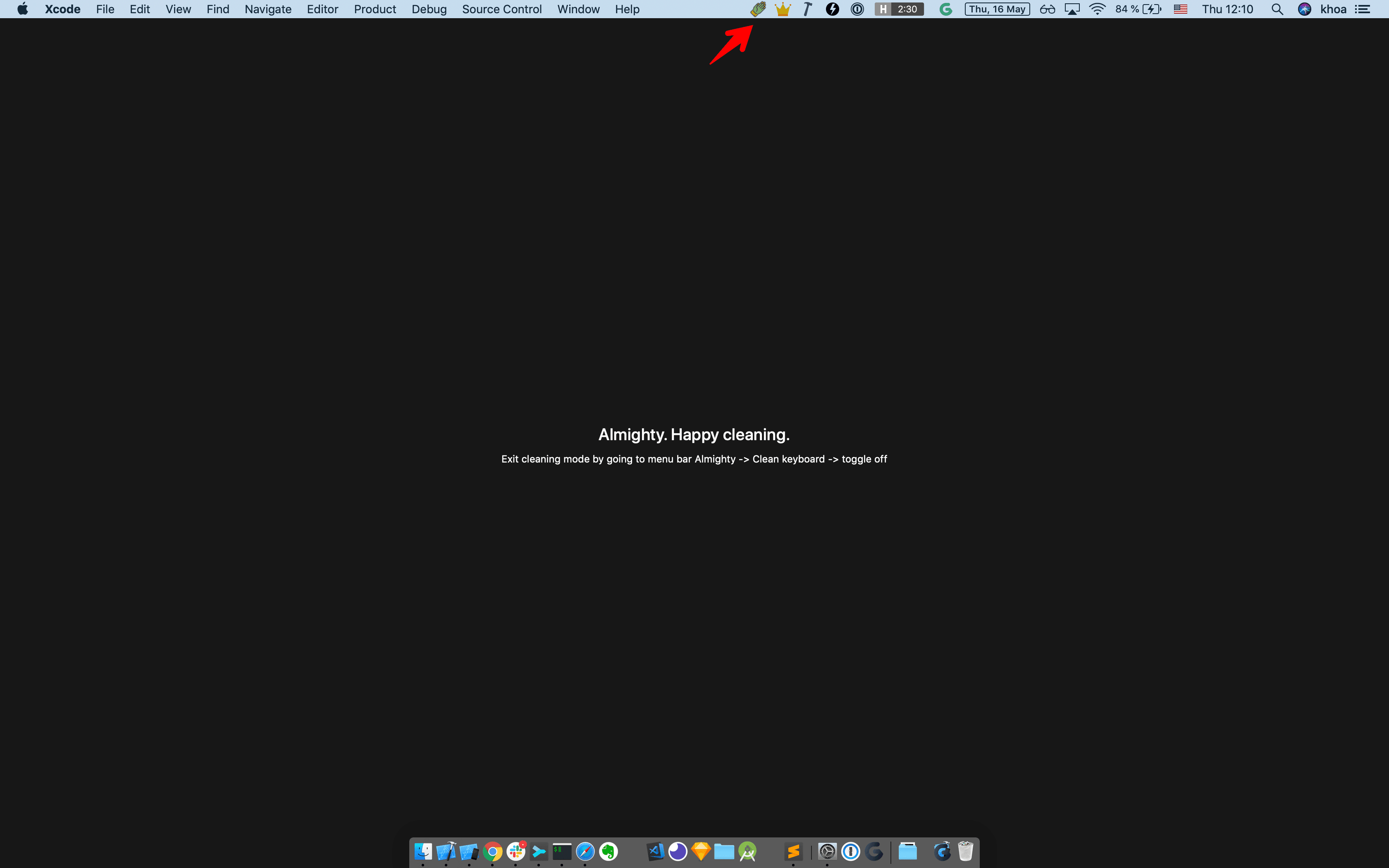This screenshot has height=868, width=1389.
Task: Open the Debug menu
Action: 429,9
